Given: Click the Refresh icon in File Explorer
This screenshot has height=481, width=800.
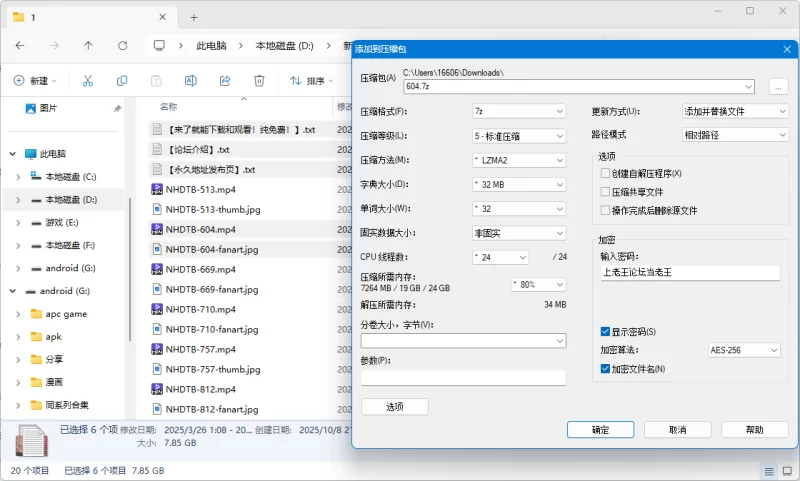Looking at the screenshot, I should [x=122, y=45].
